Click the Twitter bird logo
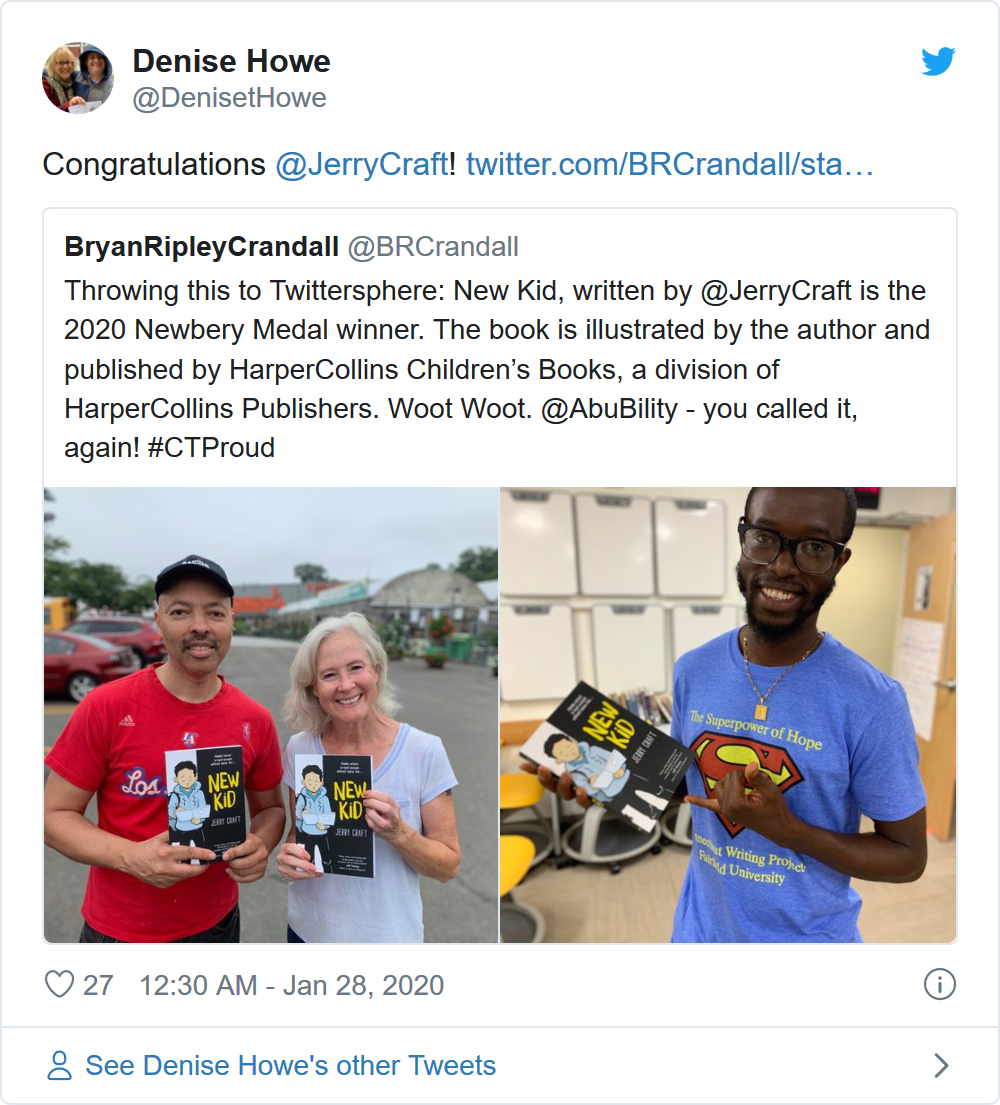Image resolution: width=1000 pixels, height=1105 pixels. click(x=938, y=61)
